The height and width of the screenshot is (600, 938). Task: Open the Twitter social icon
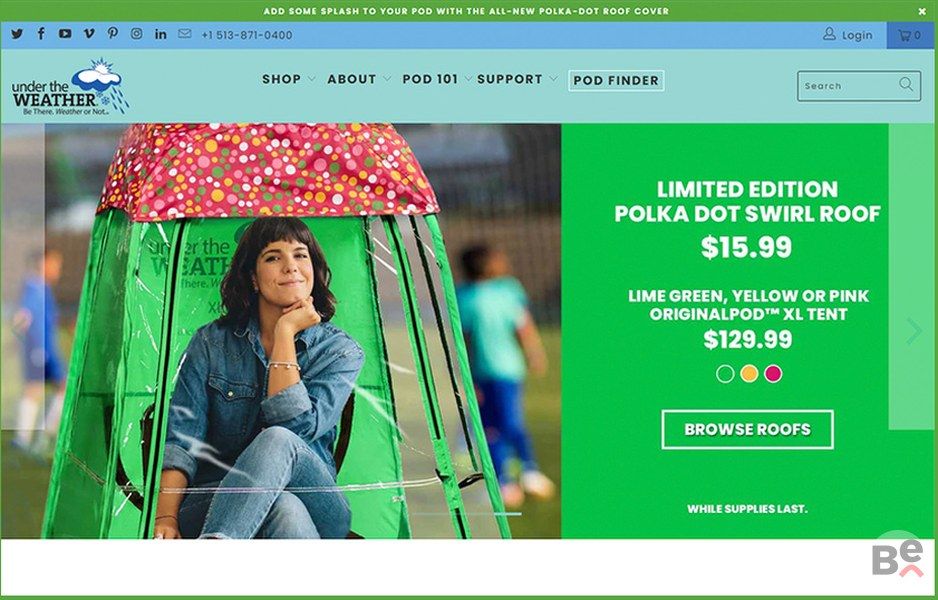[x=17, y=34]
